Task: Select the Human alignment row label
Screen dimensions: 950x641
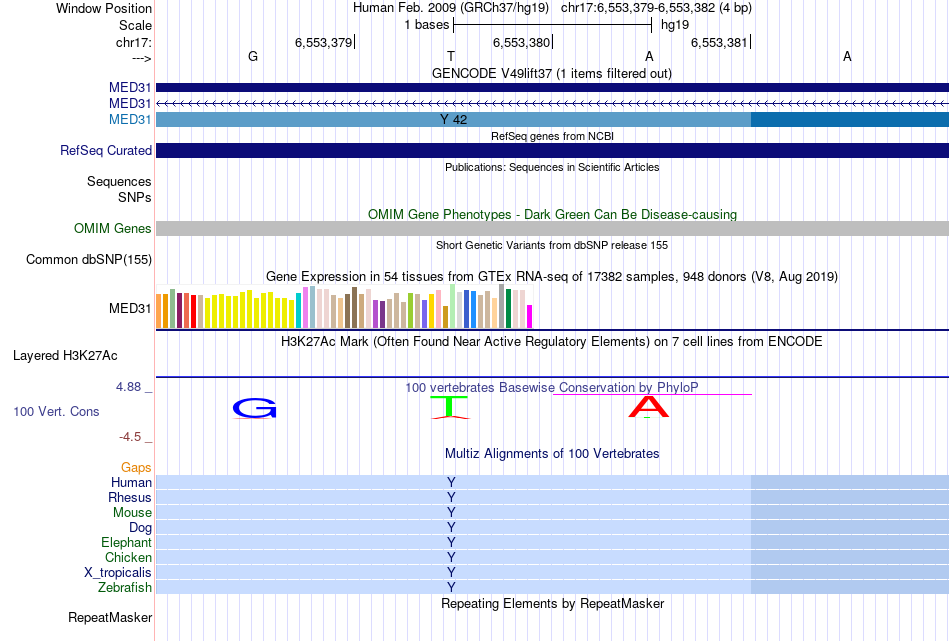Action: [131, 482]
